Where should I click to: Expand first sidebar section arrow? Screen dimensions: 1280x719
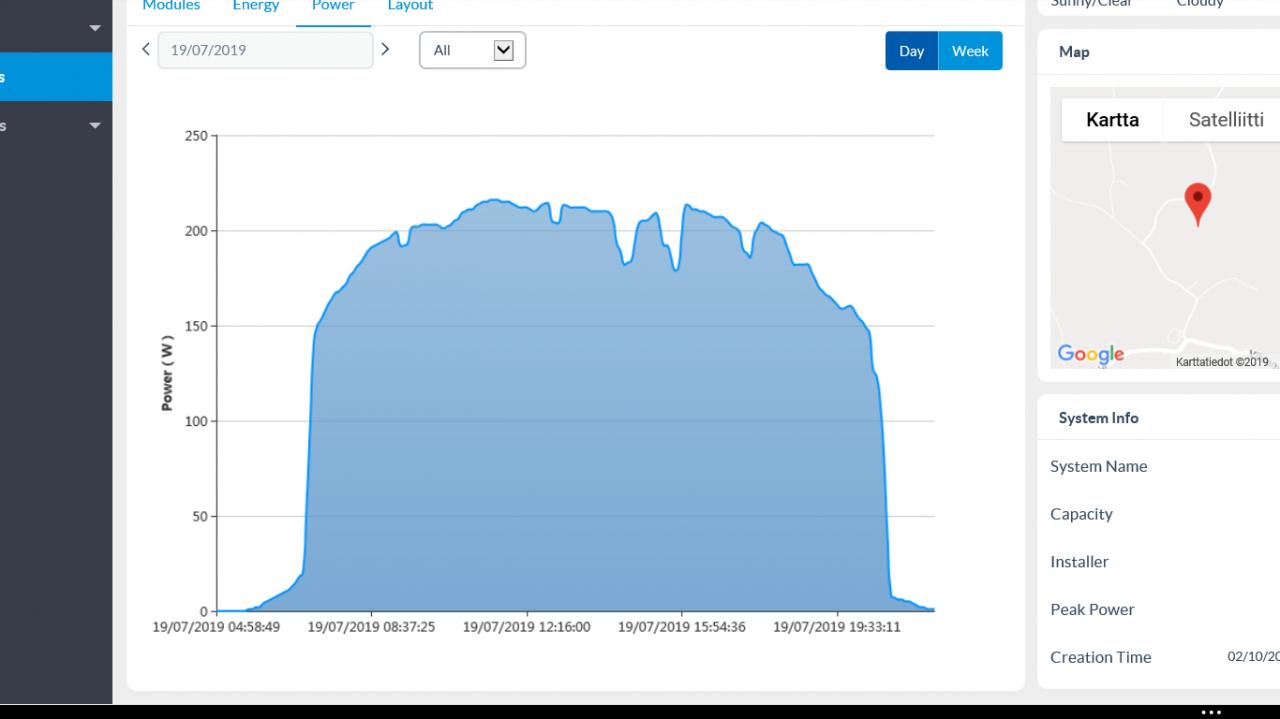click(x=95, y=28)
